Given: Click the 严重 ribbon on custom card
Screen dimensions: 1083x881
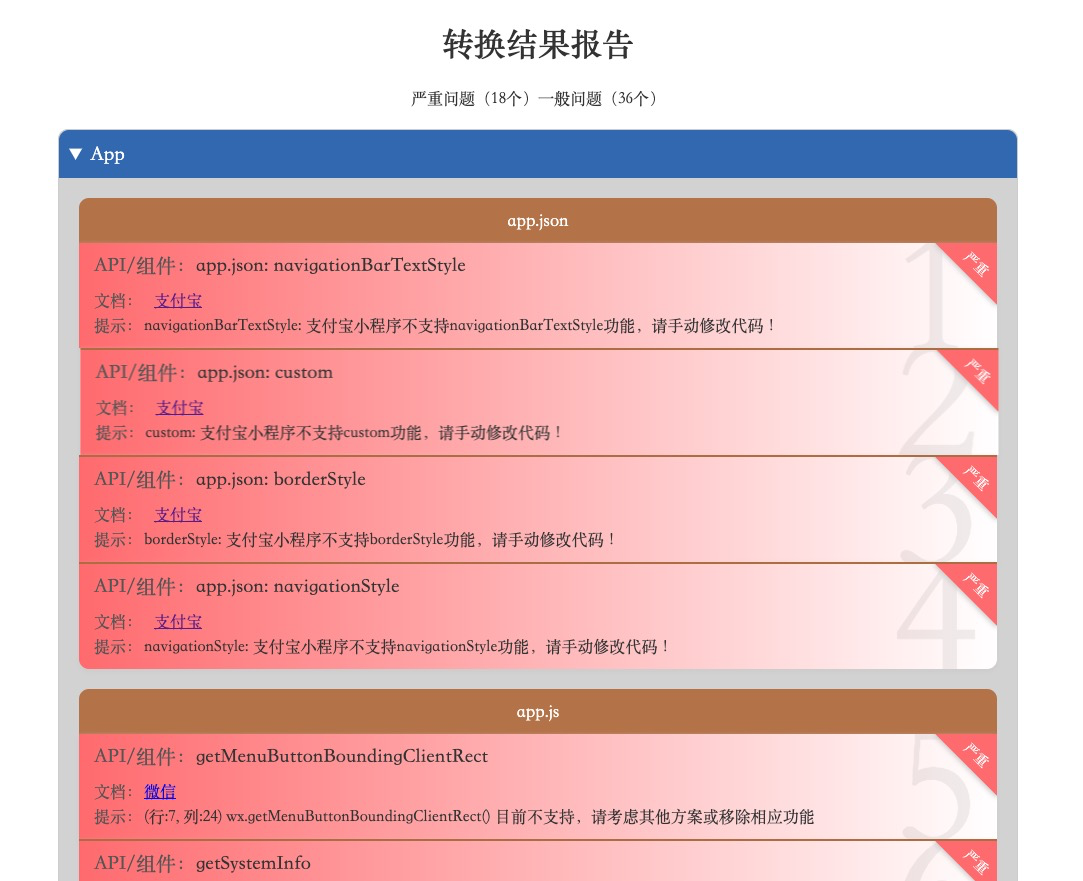Looking at the screenshot, I should (x=977, y=371).
